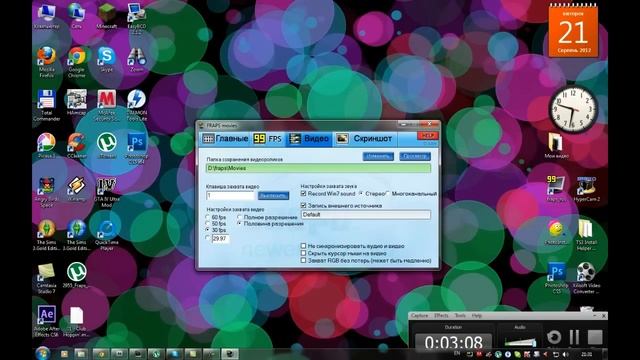Select the Видео tab in Fraps
Screen dimensions: 640x360
pyautogui.click(x=309, y=139)
